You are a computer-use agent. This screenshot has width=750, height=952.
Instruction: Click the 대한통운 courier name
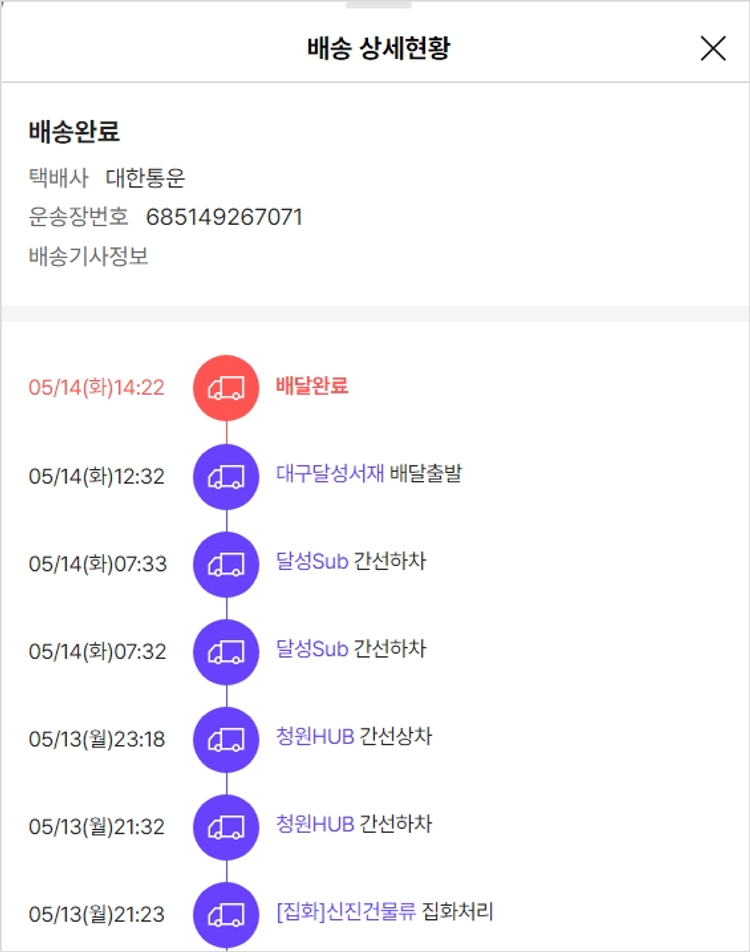tap(145, 178)
